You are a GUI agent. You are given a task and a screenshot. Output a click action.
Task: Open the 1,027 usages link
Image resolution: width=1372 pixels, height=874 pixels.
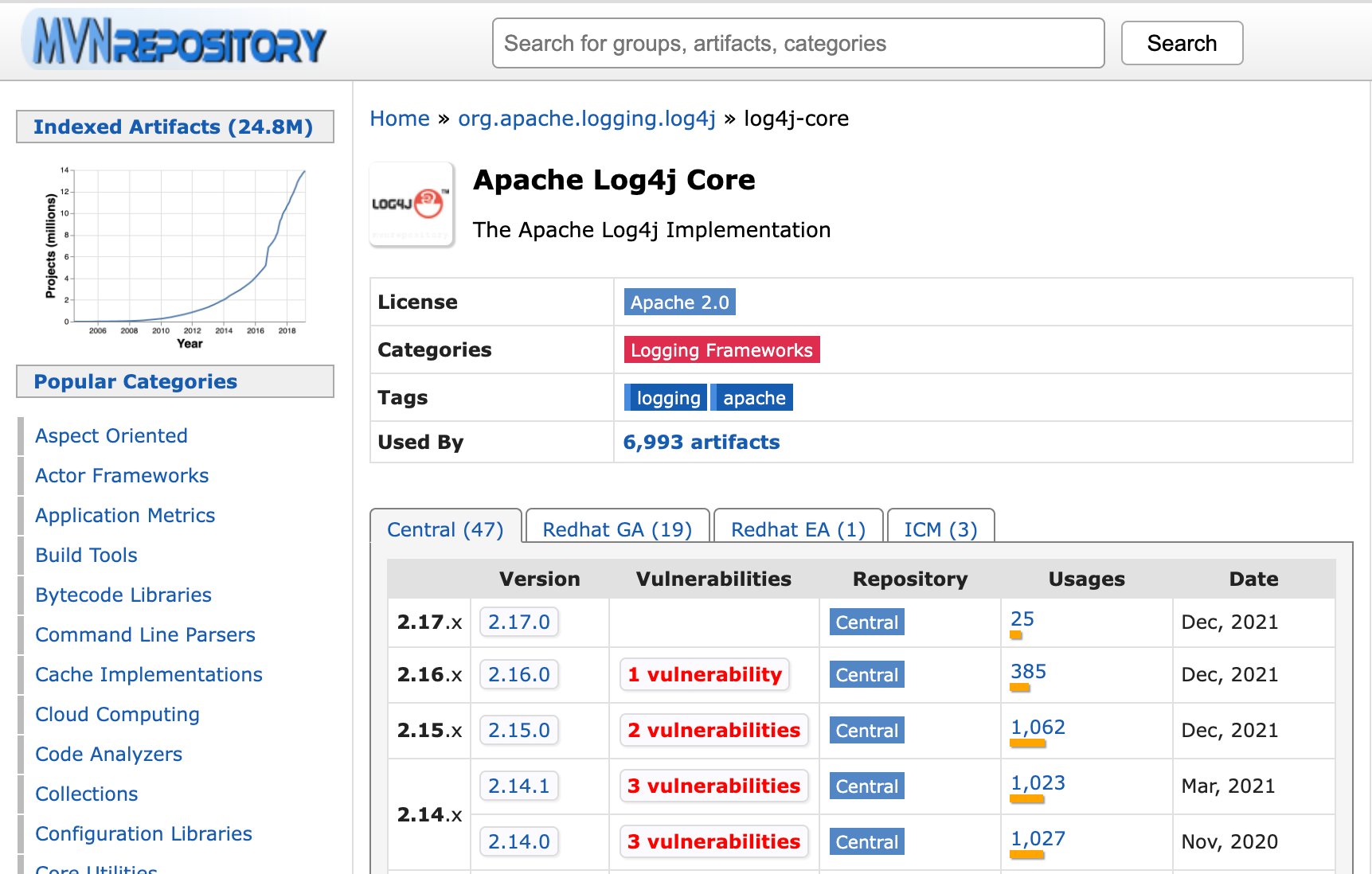point(1038,839)
